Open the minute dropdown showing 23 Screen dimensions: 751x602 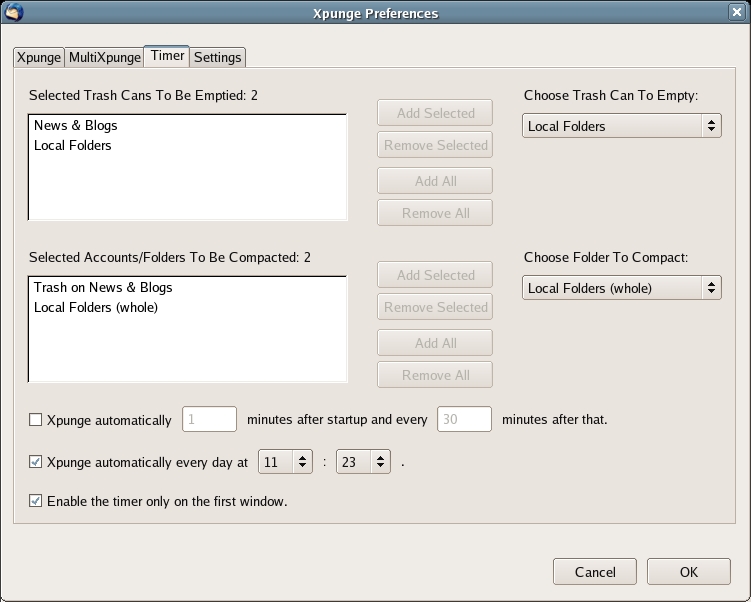coord(364,462)
